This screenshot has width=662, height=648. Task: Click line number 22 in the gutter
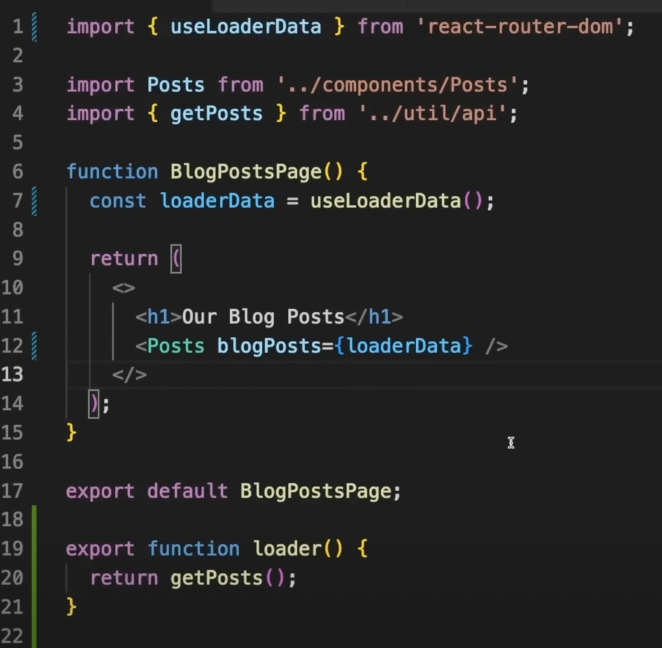coord(12,636)
